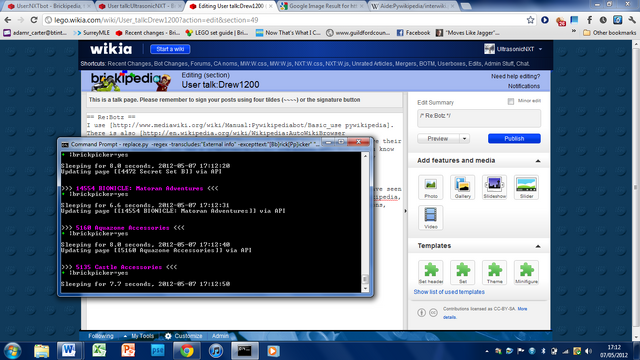Open the Other bookmarks folder

(609, 33)
